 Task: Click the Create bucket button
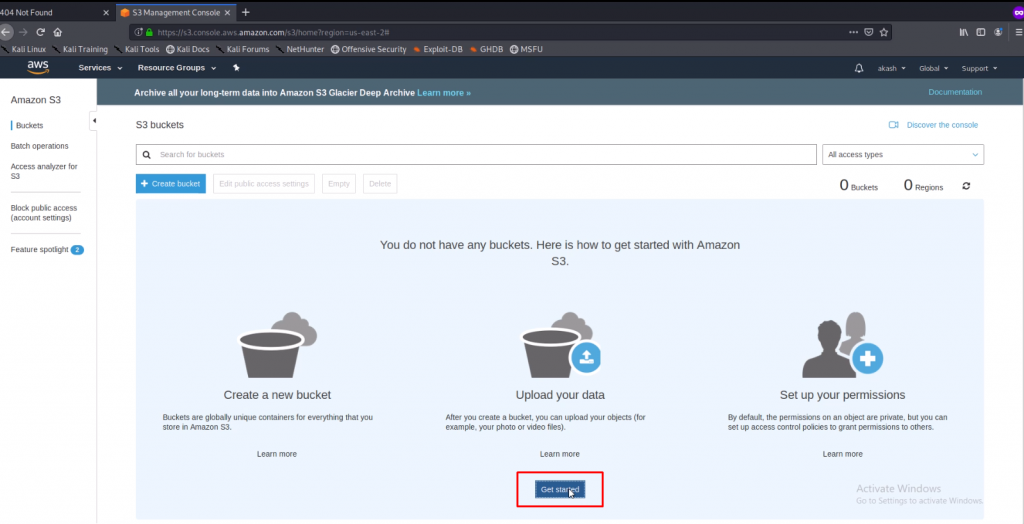click(171, 184)
